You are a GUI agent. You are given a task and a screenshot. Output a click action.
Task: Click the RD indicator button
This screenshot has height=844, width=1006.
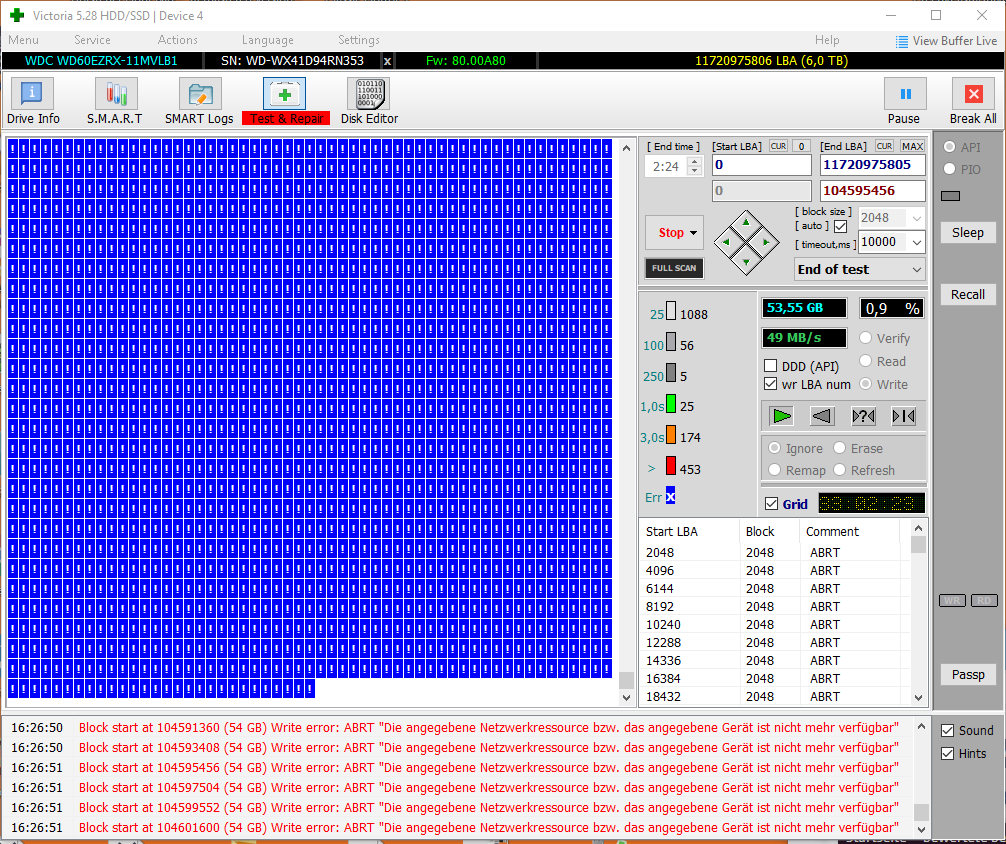984,601
